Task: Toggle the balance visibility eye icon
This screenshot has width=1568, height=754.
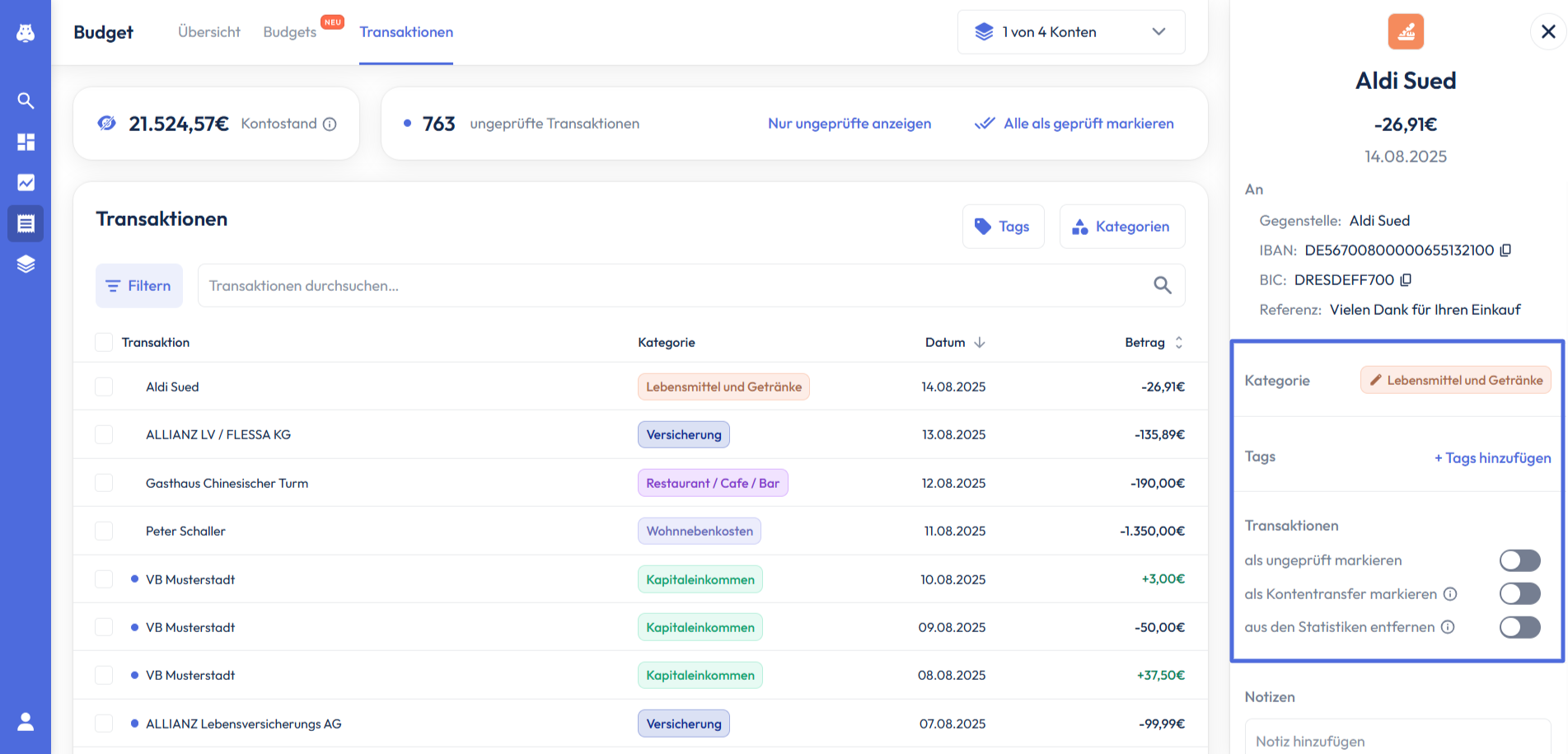Action: pos(106,124)
